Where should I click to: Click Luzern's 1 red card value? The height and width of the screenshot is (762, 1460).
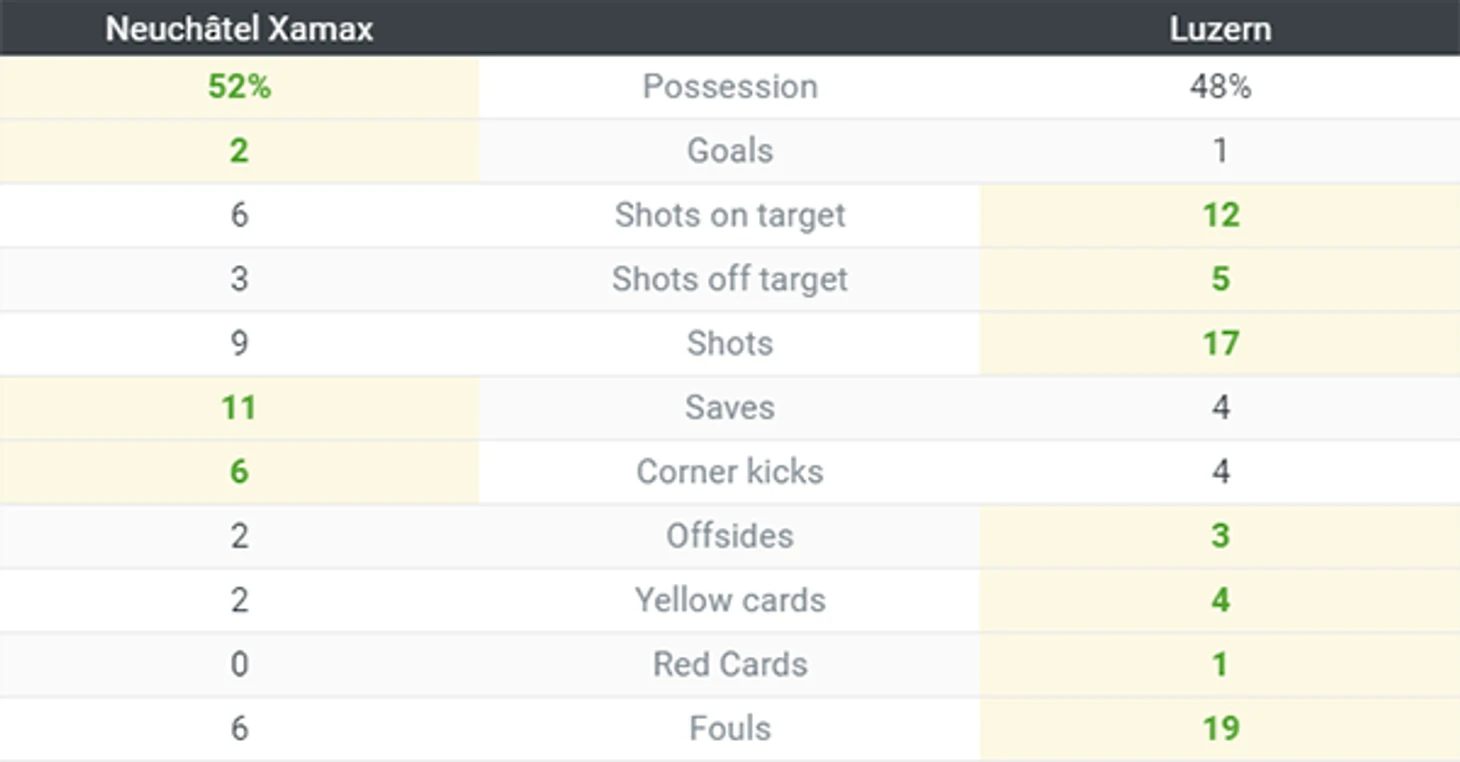1220,664
